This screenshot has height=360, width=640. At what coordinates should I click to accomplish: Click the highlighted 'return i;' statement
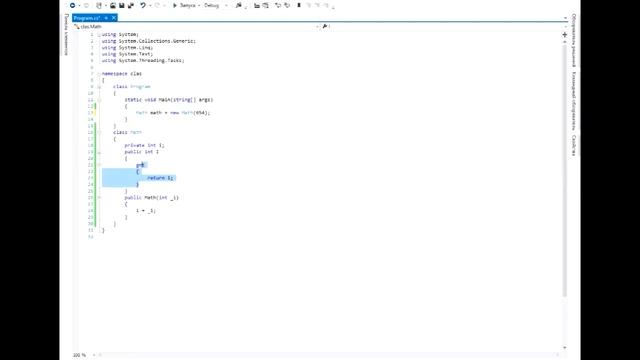160,178
